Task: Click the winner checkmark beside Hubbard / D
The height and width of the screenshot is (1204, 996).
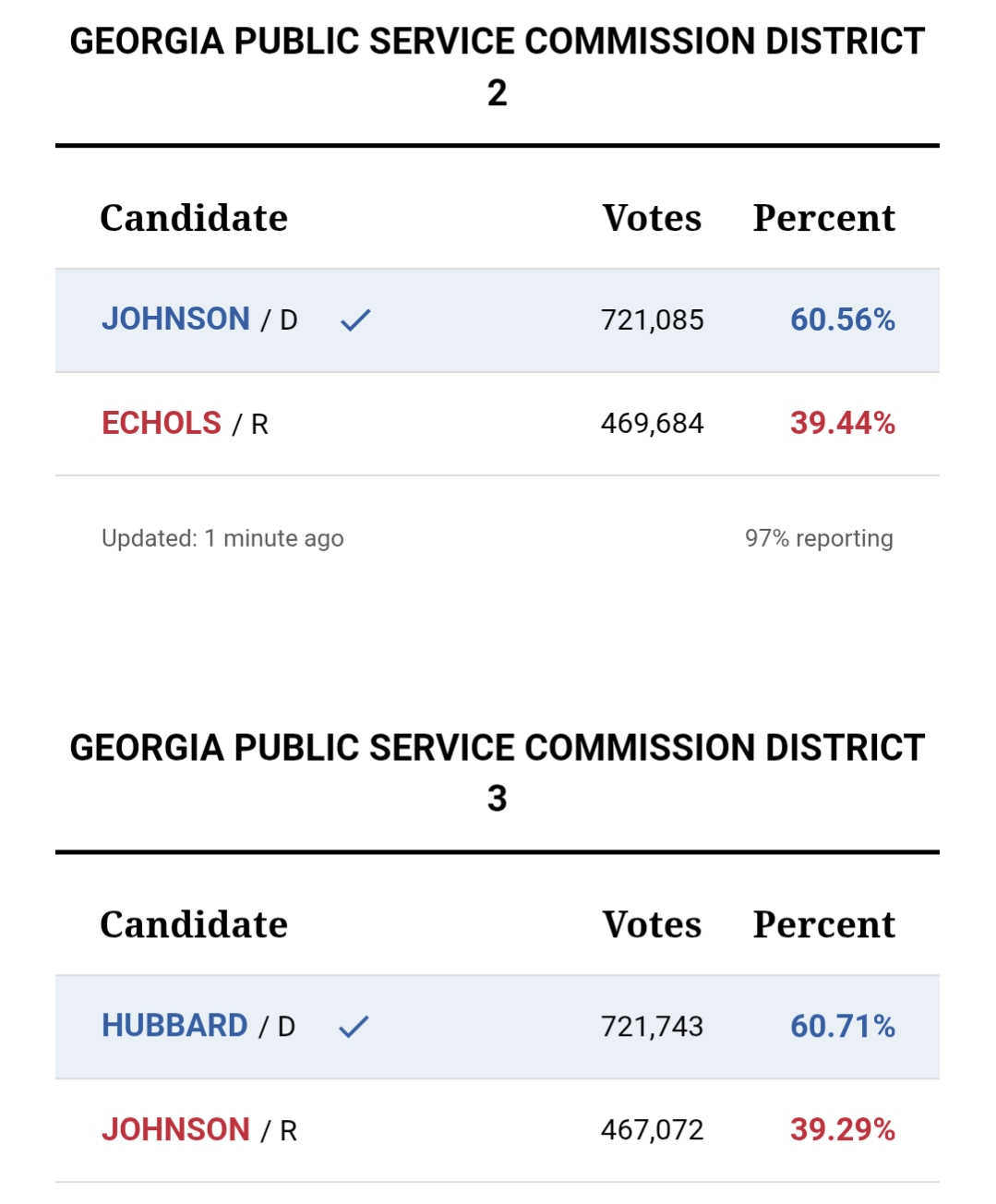Action: (354, 1027)
